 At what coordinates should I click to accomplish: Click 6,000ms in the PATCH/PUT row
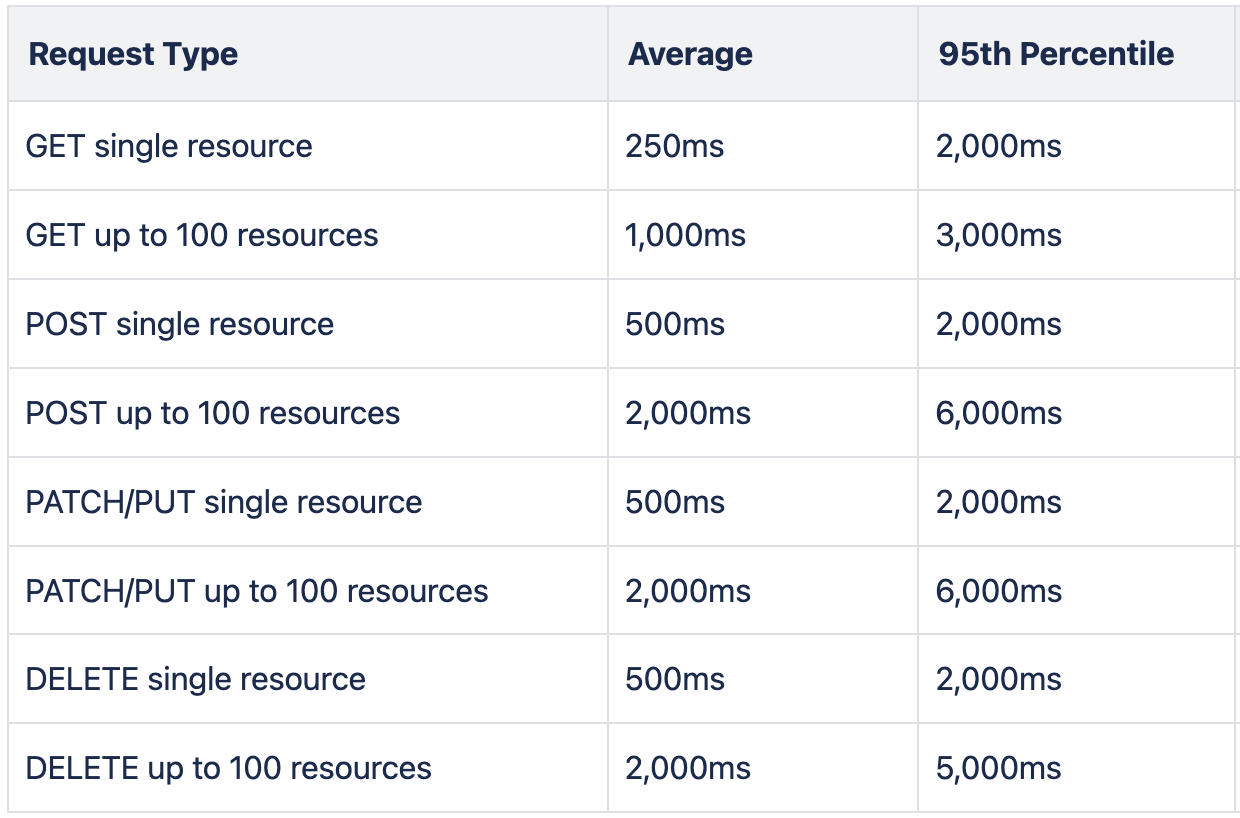[999, 591]
